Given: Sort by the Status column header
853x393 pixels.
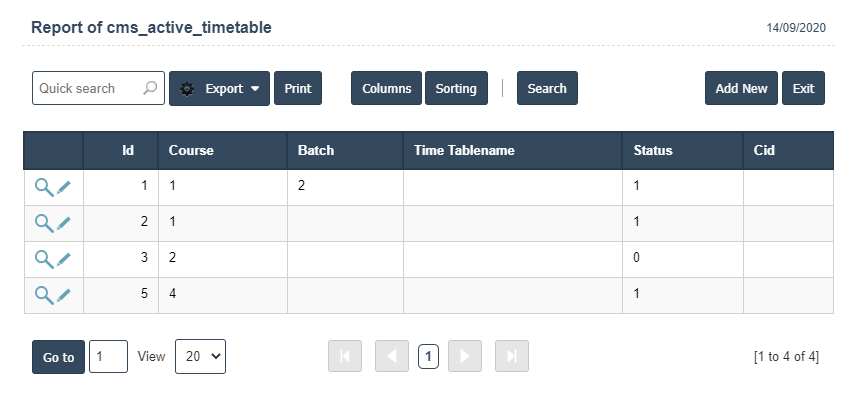Looking at the screenshot, I should tap(653, 150).
